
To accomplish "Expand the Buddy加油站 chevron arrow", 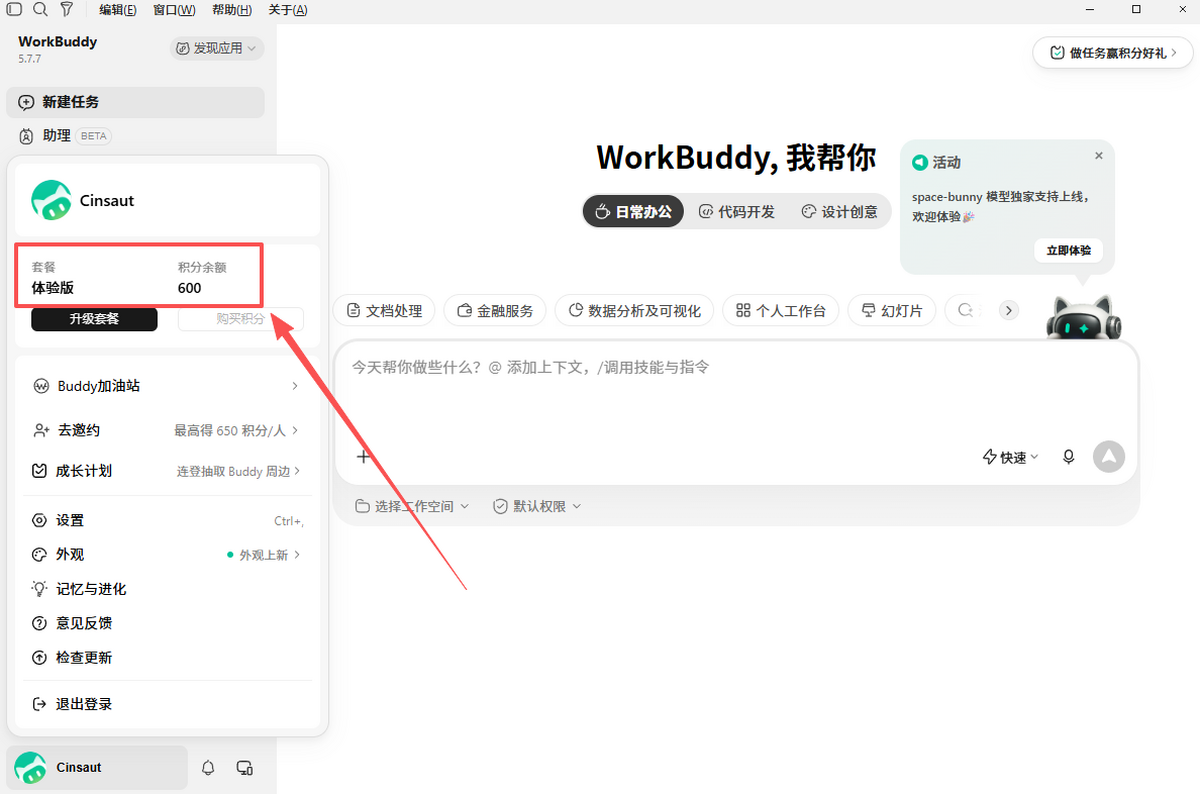I will tap(295, 386).
